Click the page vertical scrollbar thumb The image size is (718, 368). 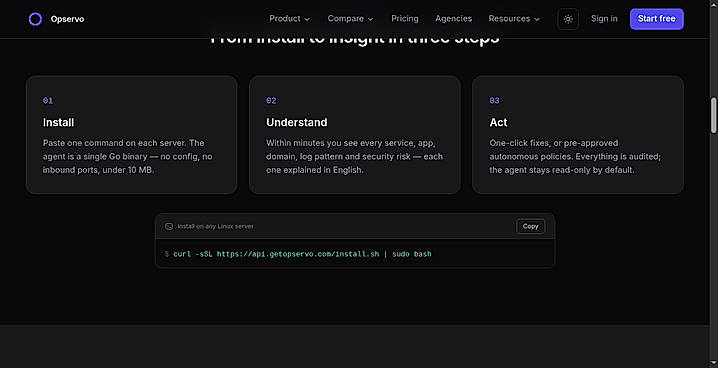point(713,115)
